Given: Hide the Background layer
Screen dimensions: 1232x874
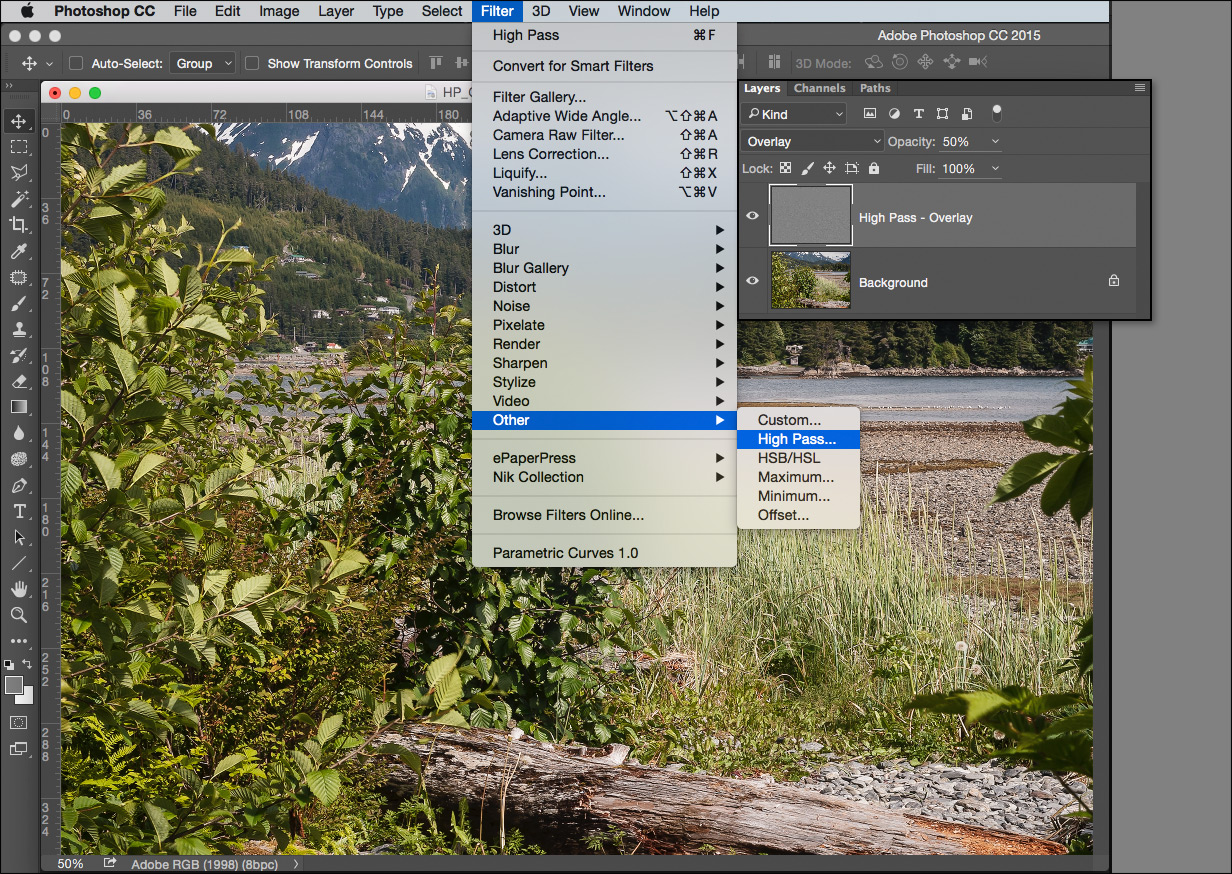Looking at the screenshot, I should coord(753,281).
